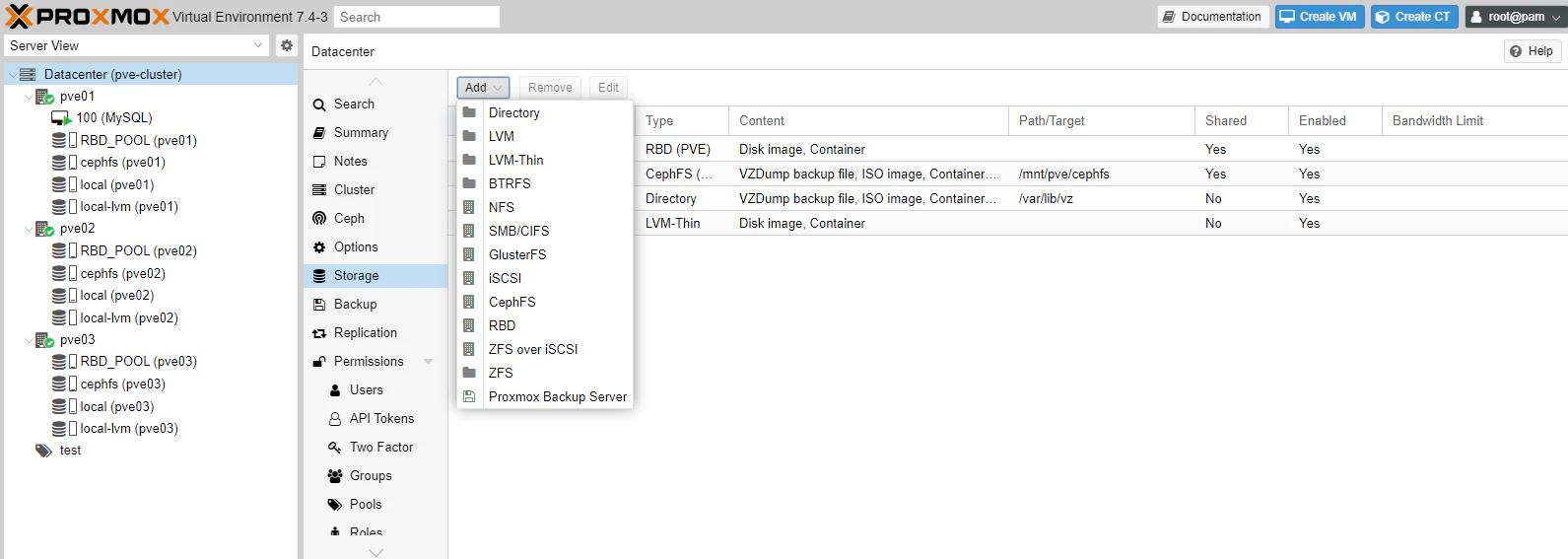Click the 100 (MySQL) VM monitor icon
1568x559 pixels.
(x=61, y=118)
